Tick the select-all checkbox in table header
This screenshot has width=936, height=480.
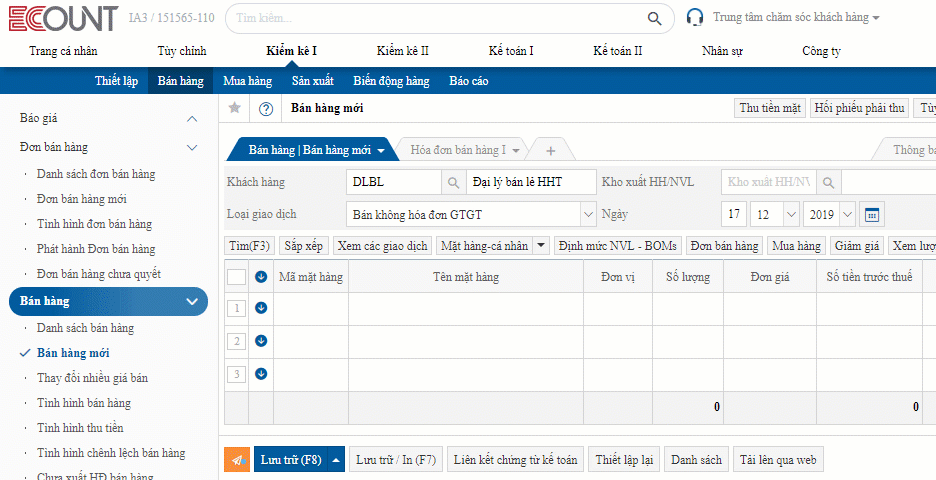[x=236, y=277]
